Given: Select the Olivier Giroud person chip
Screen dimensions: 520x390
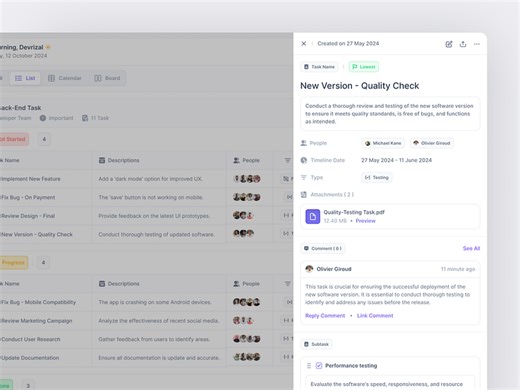Looking at the screenshot, I should [432, 143].
